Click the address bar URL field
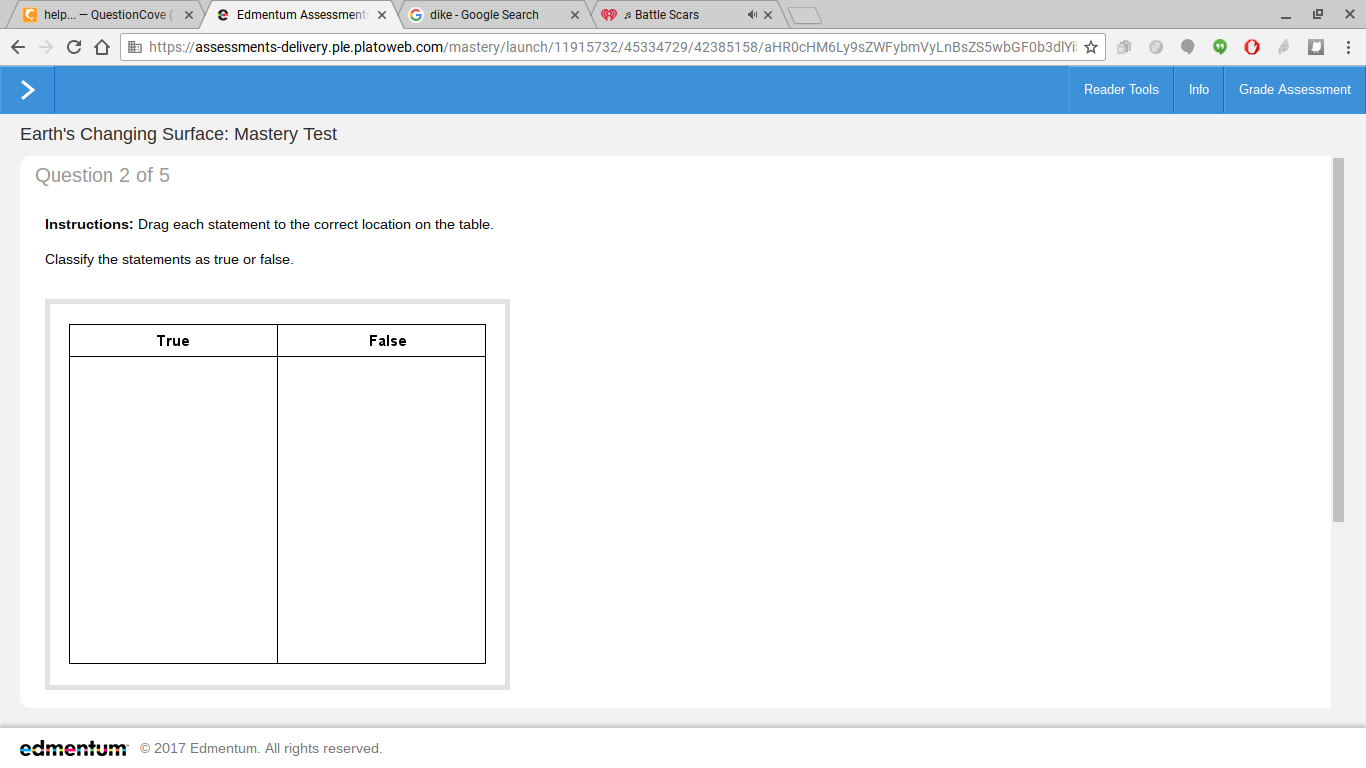The image size is (1366, 768). click(x=610, y=47)
